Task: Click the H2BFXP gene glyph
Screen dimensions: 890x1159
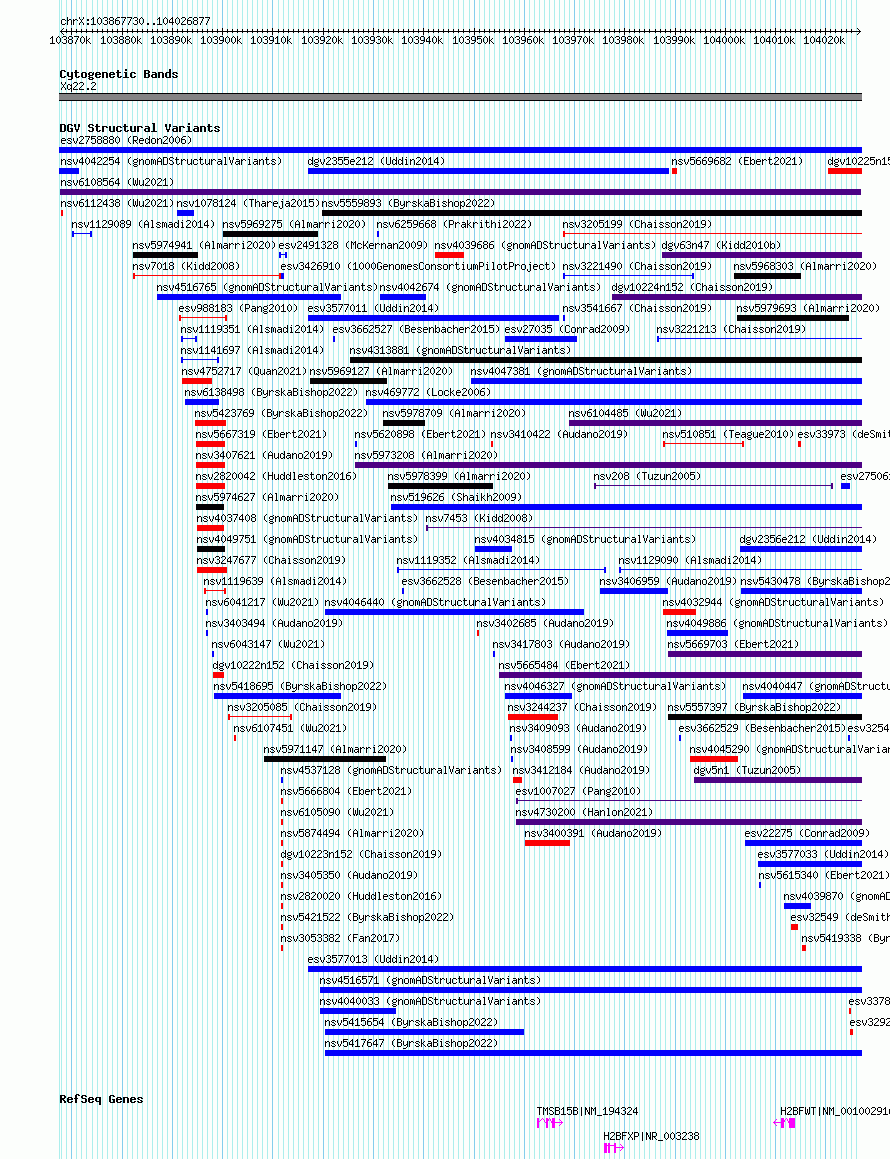Action: [614, 1148]
